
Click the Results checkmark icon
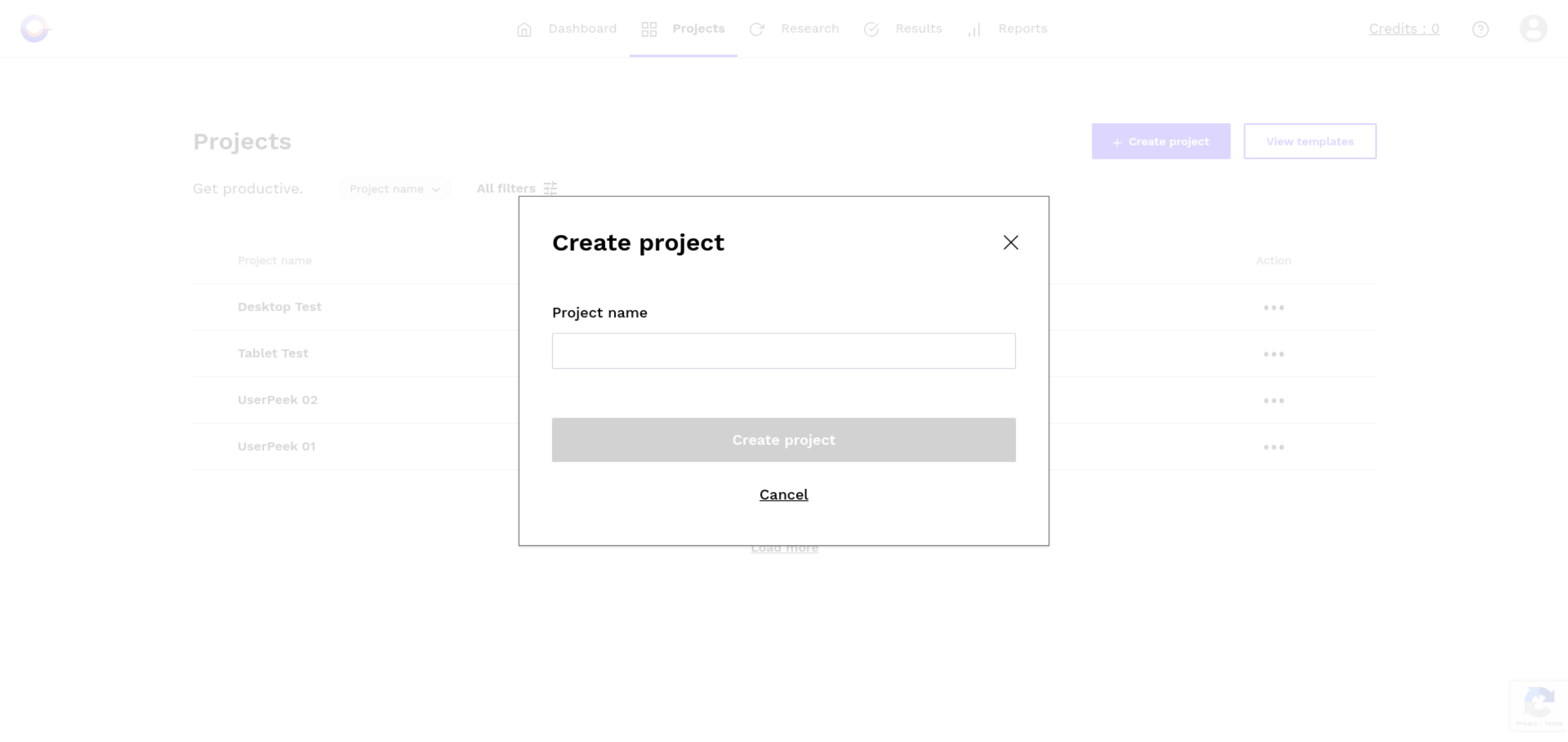pos(871,28)
